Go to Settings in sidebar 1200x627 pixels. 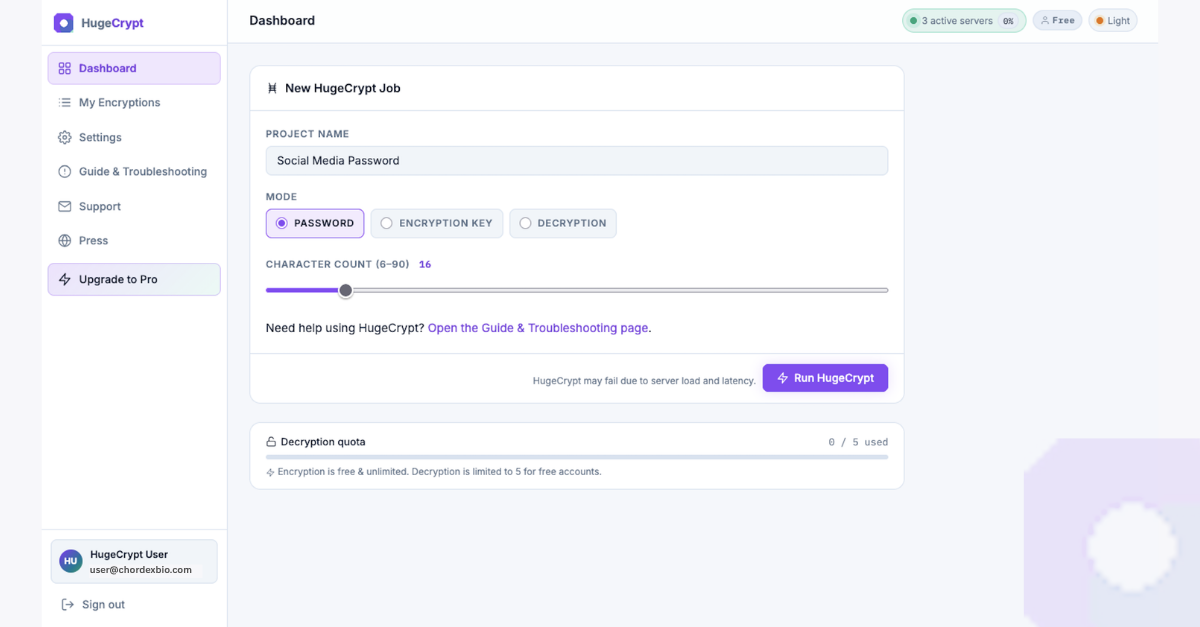134,137
